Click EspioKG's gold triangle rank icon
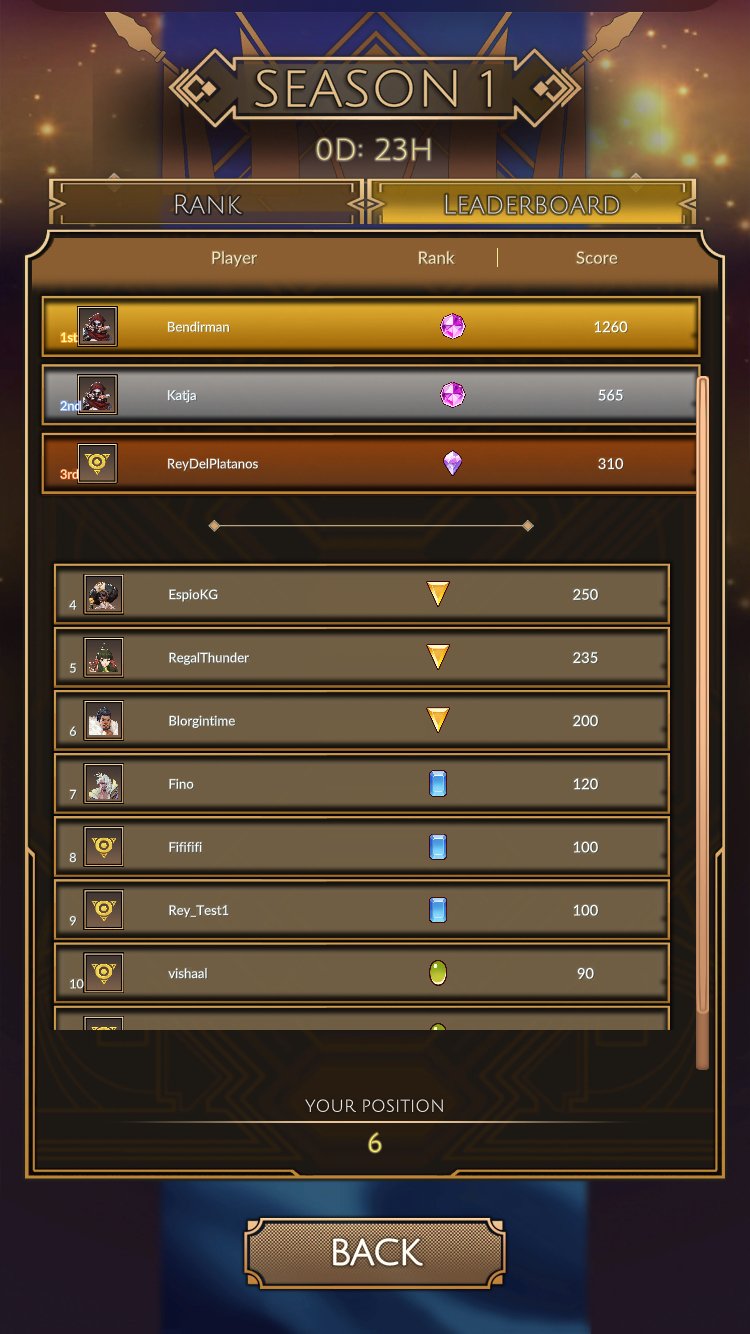 [438, 594]
